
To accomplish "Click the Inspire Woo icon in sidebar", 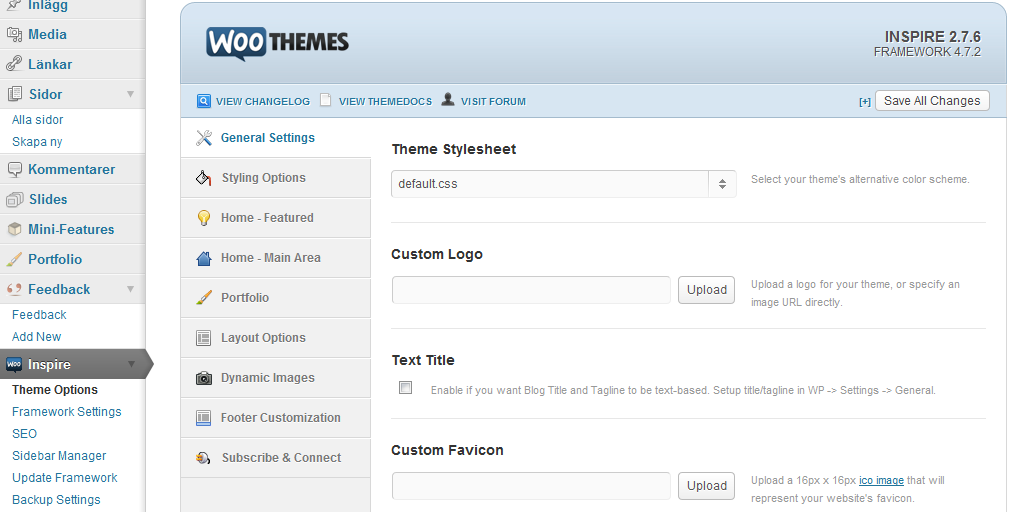I will pyautogui.click(x=14, y=364).
